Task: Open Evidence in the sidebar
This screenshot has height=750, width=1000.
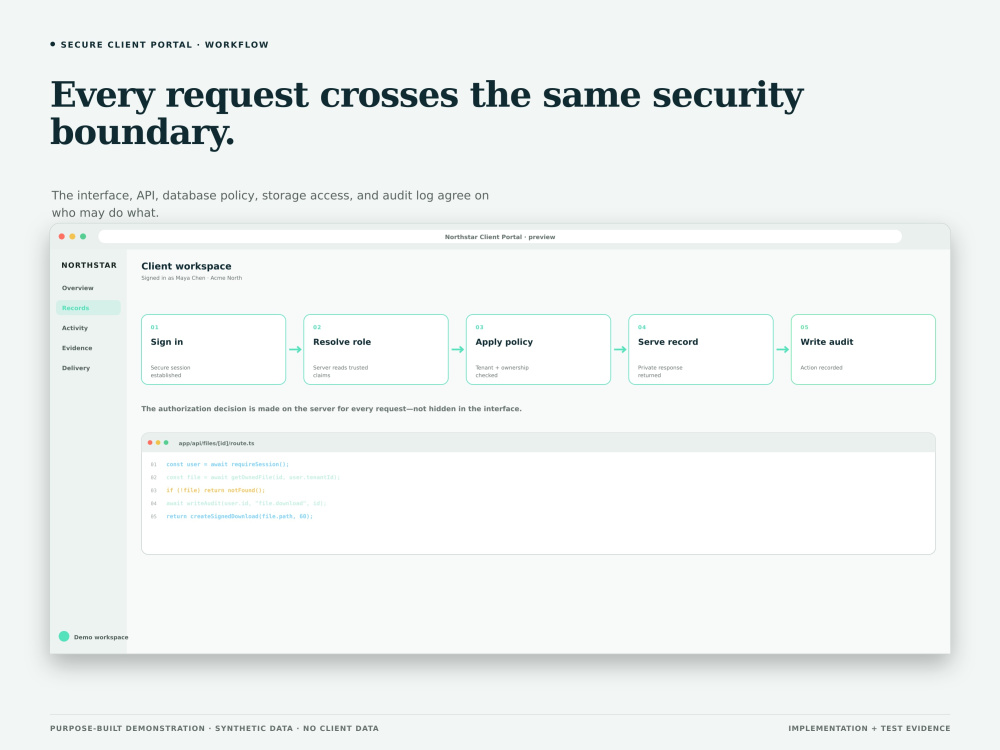Action: click(77, 348)
